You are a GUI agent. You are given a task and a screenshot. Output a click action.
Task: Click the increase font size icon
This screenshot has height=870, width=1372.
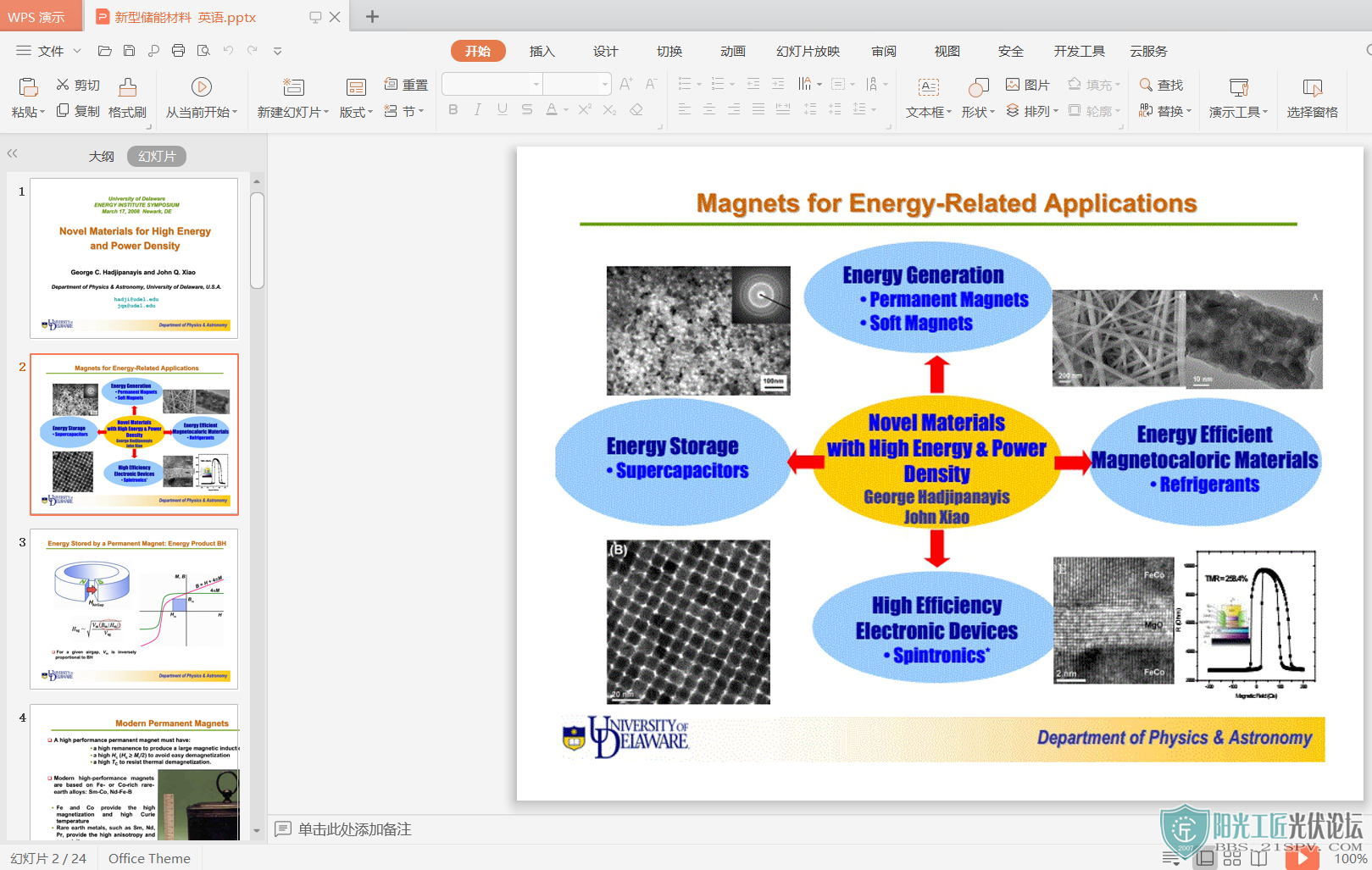coord(626,83)
